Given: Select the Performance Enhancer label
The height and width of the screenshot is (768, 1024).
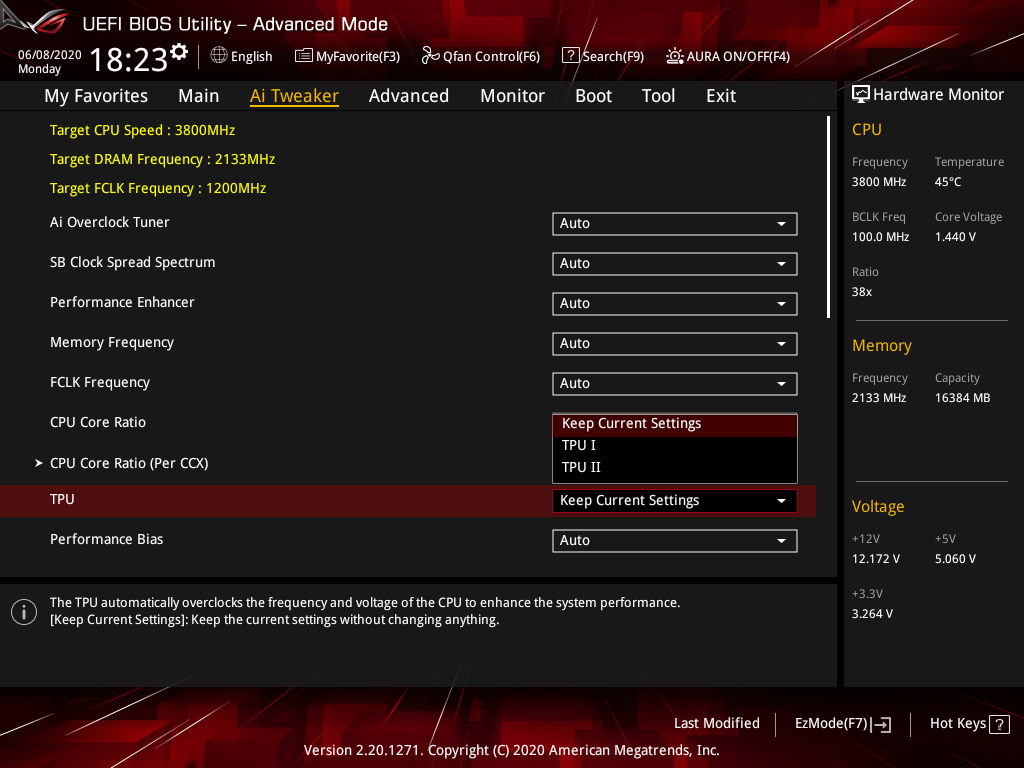Looking at the screenshot, I should [122, 302].
